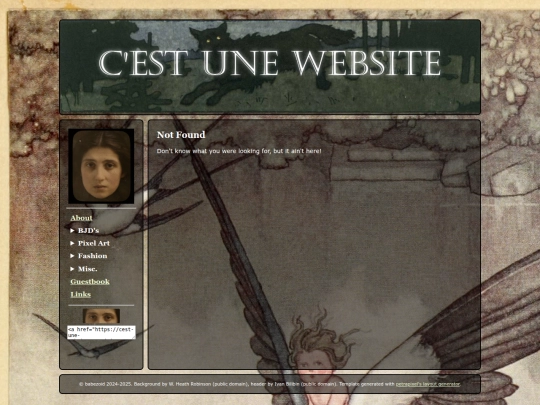This screenshot has height=405, width=540.
Task: Click the portrait image in sidebar
Action: [x=101, y=166]
